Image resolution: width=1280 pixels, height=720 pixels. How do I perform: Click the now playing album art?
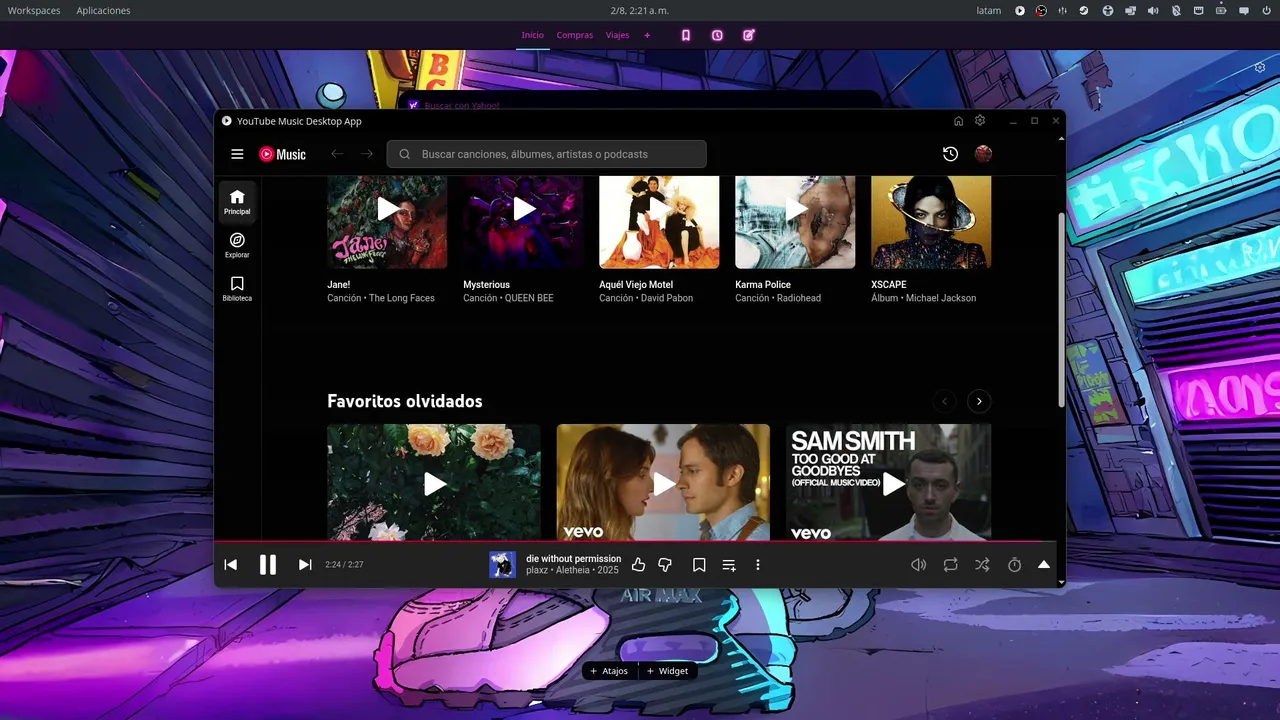pos(502,565)
